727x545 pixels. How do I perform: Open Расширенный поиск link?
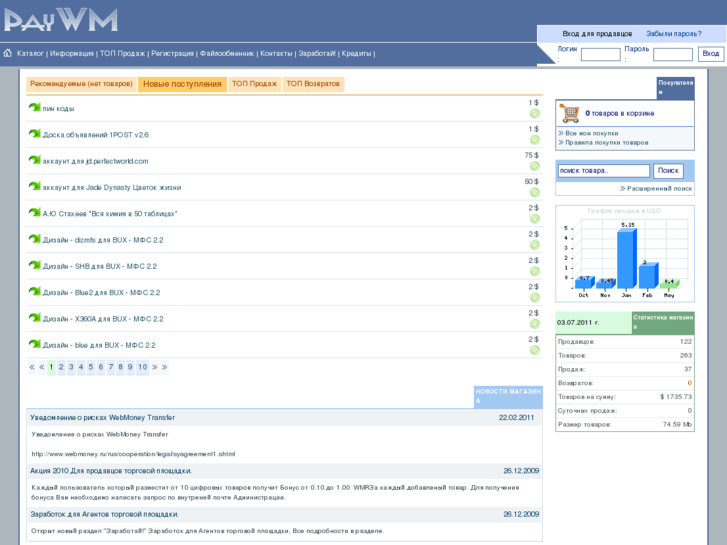coord(659,188)
